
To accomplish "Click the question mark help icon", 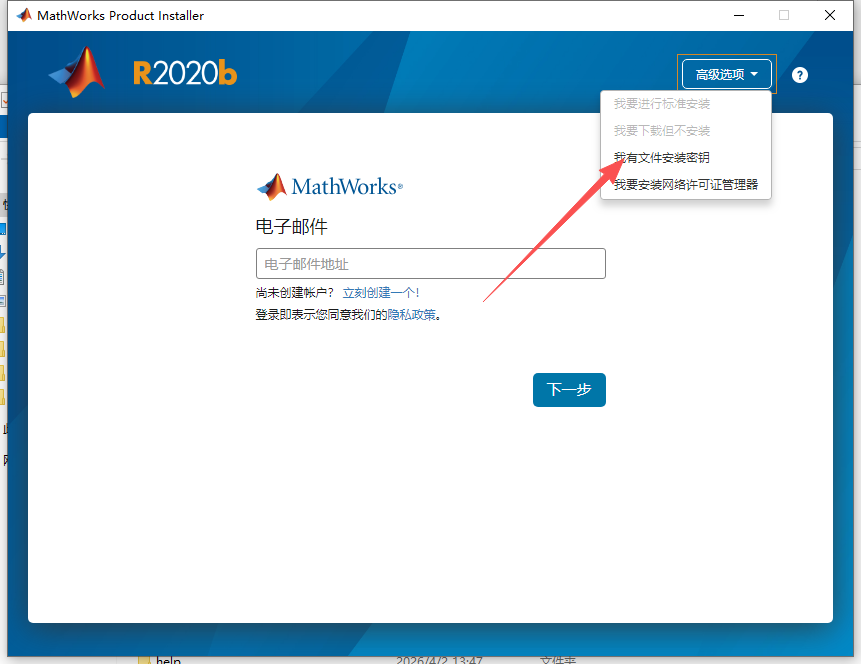I will (799, 74).
